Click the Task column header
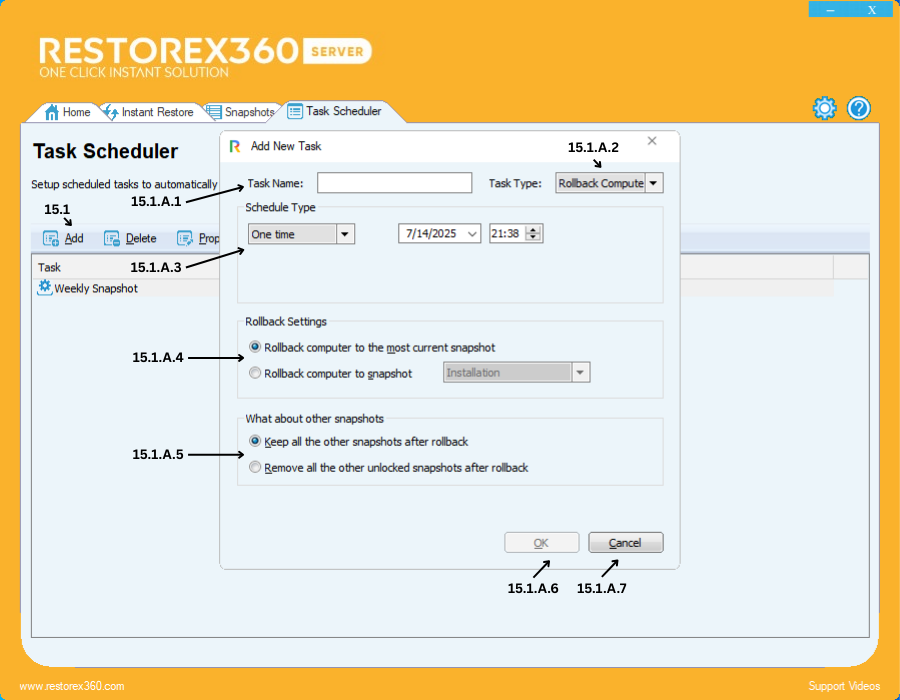 [x=49, y=267]
